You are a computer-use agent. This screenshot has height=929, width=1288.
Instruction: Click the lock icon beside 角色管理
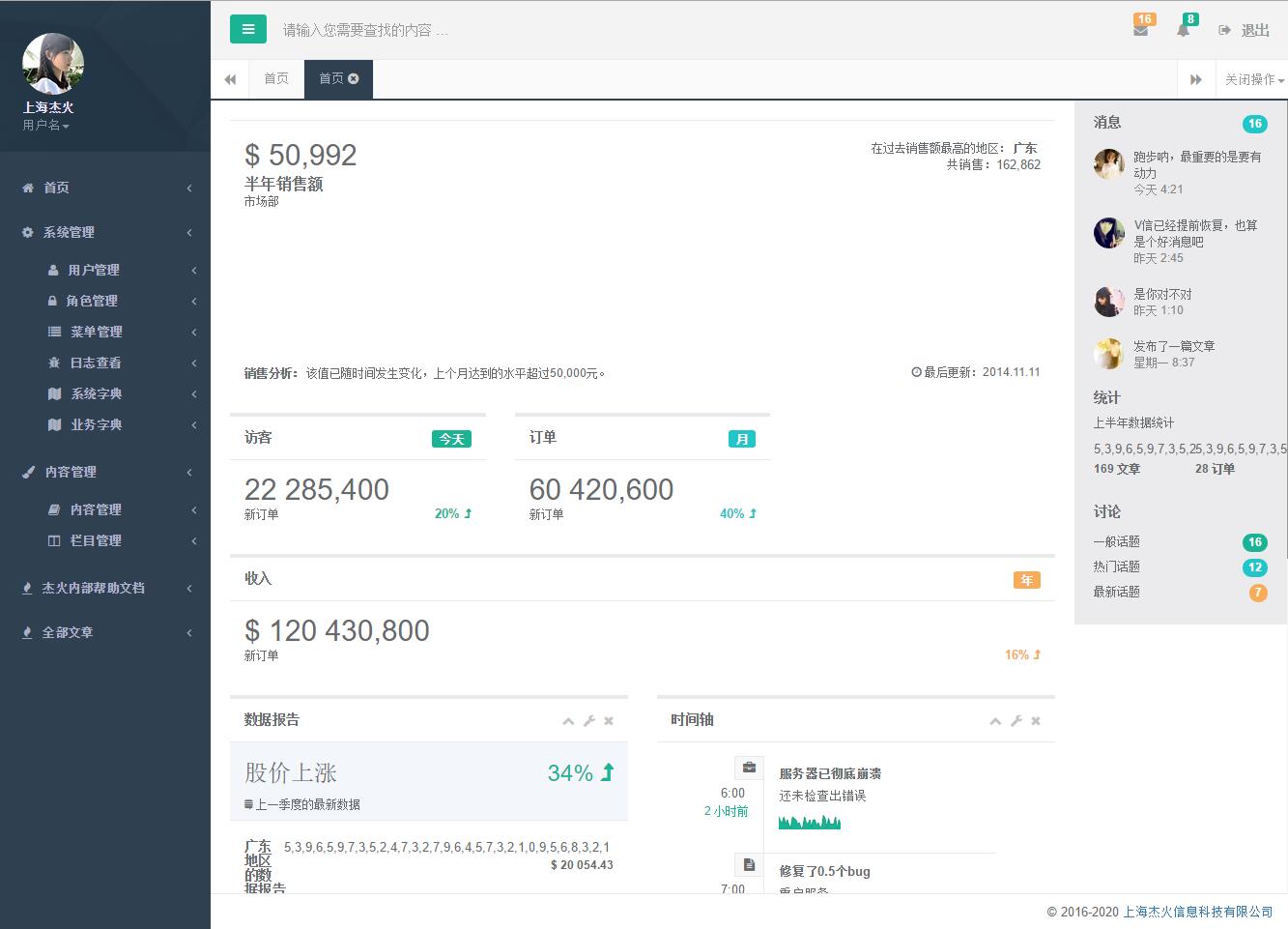pyautogui.click(x=53, y=301)
